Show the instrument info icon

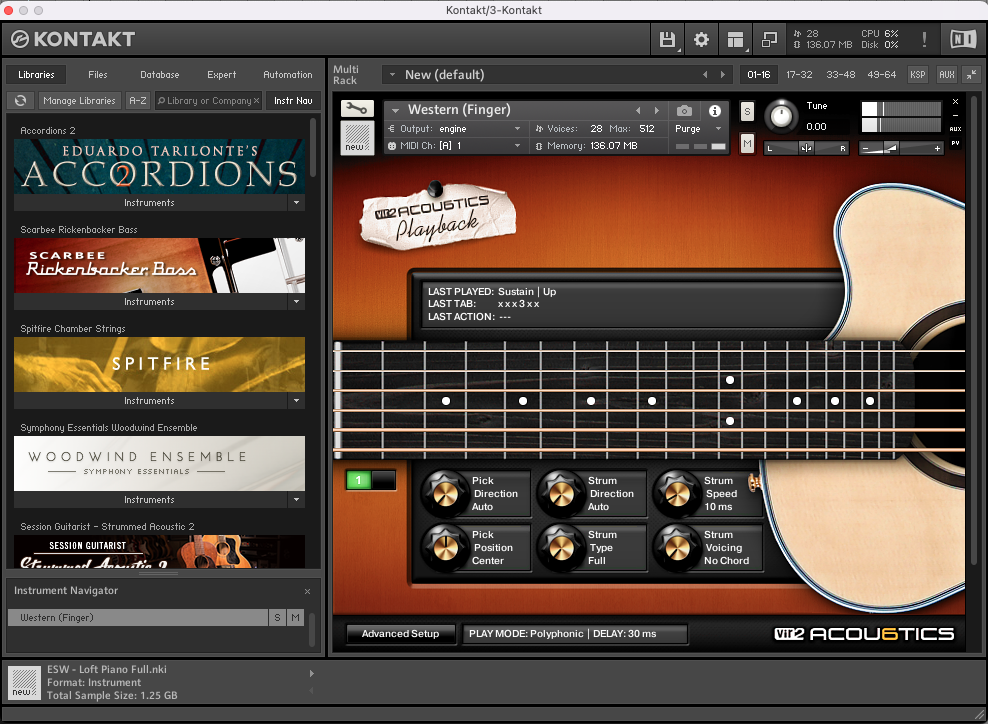[x=715, y=111]
